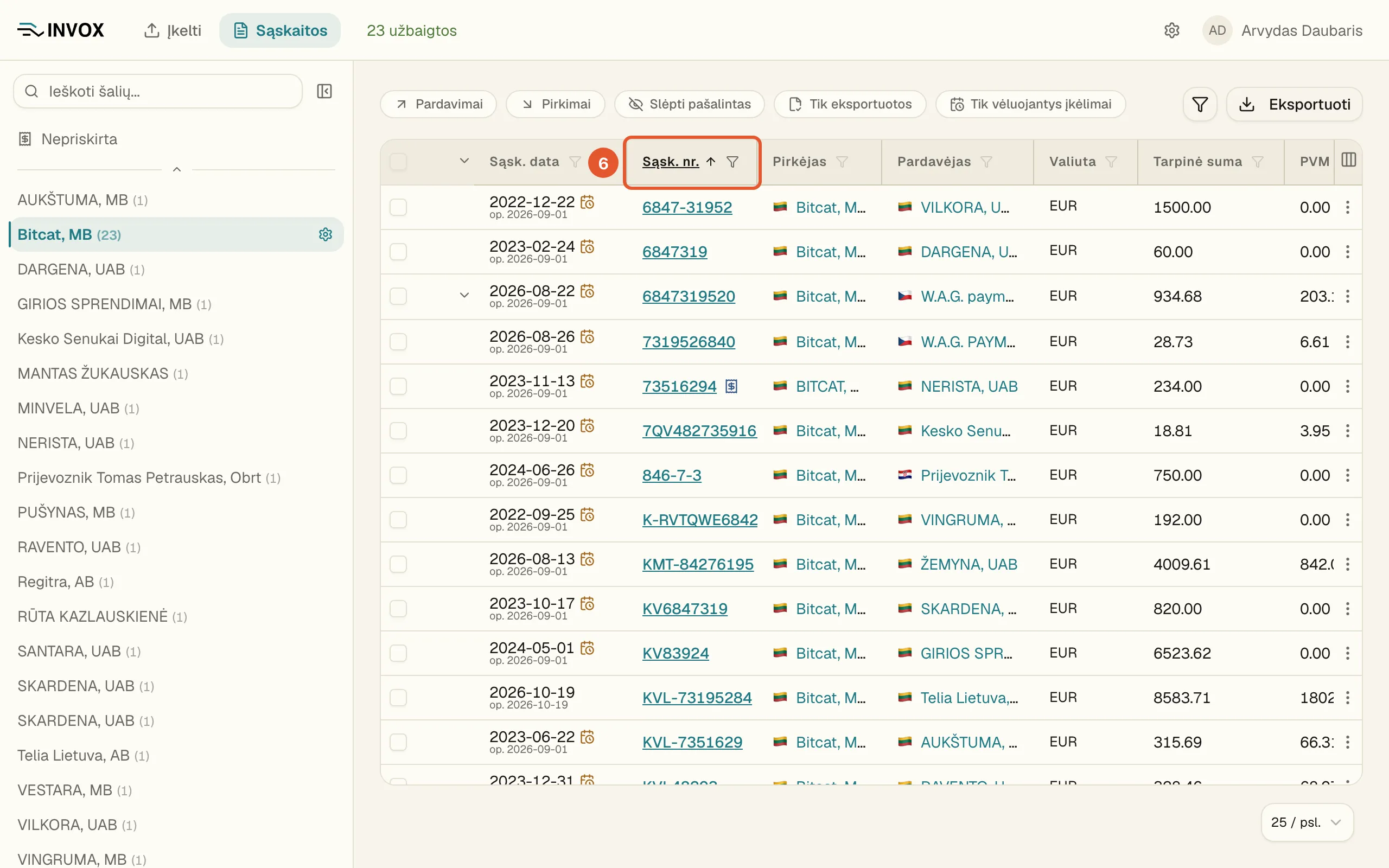Open row menu for invoice 6847319520

click(x=1348, y=296)
